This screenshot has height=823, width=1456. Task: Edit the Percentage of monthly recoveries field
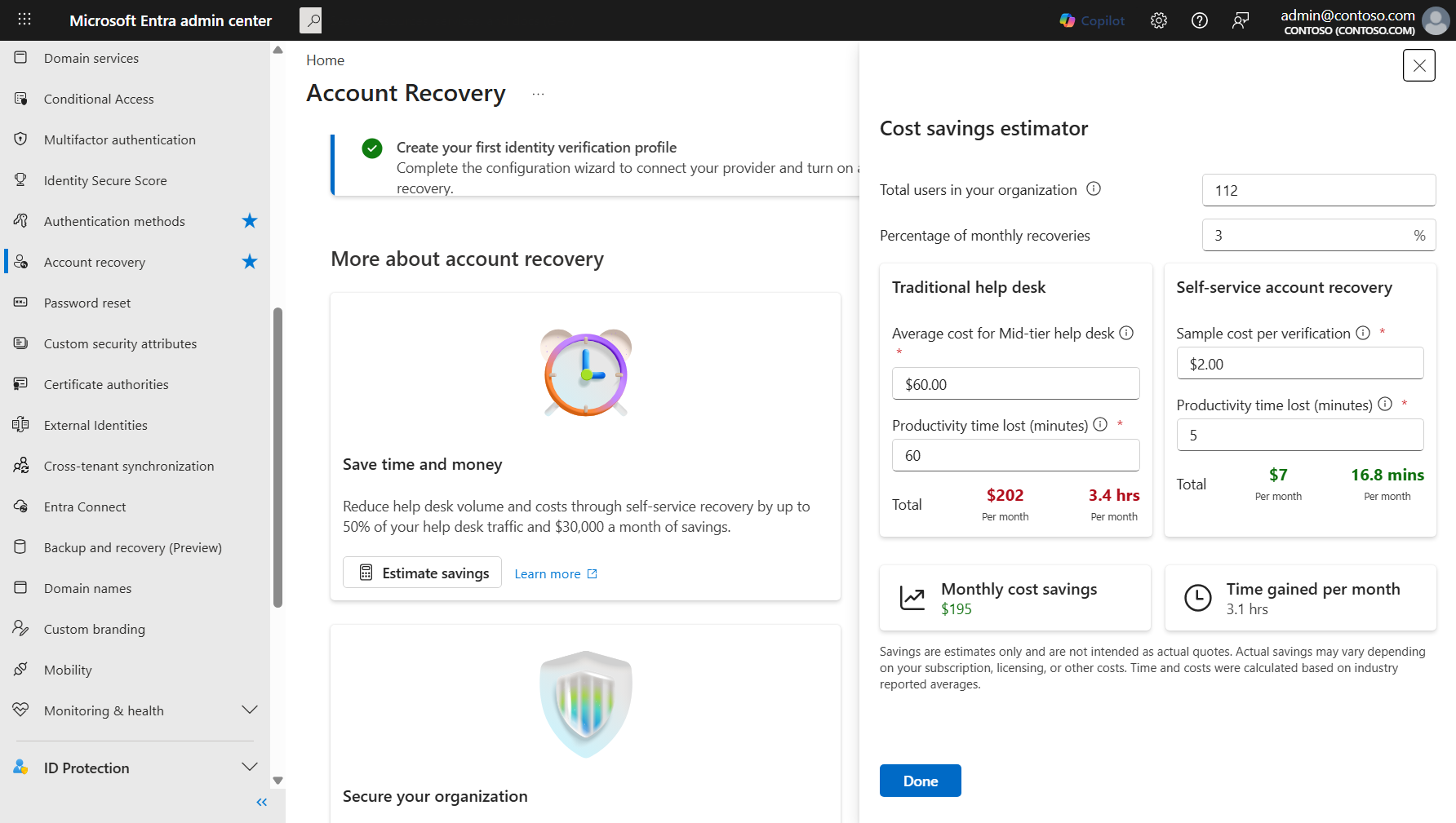tap(1319, 236)
